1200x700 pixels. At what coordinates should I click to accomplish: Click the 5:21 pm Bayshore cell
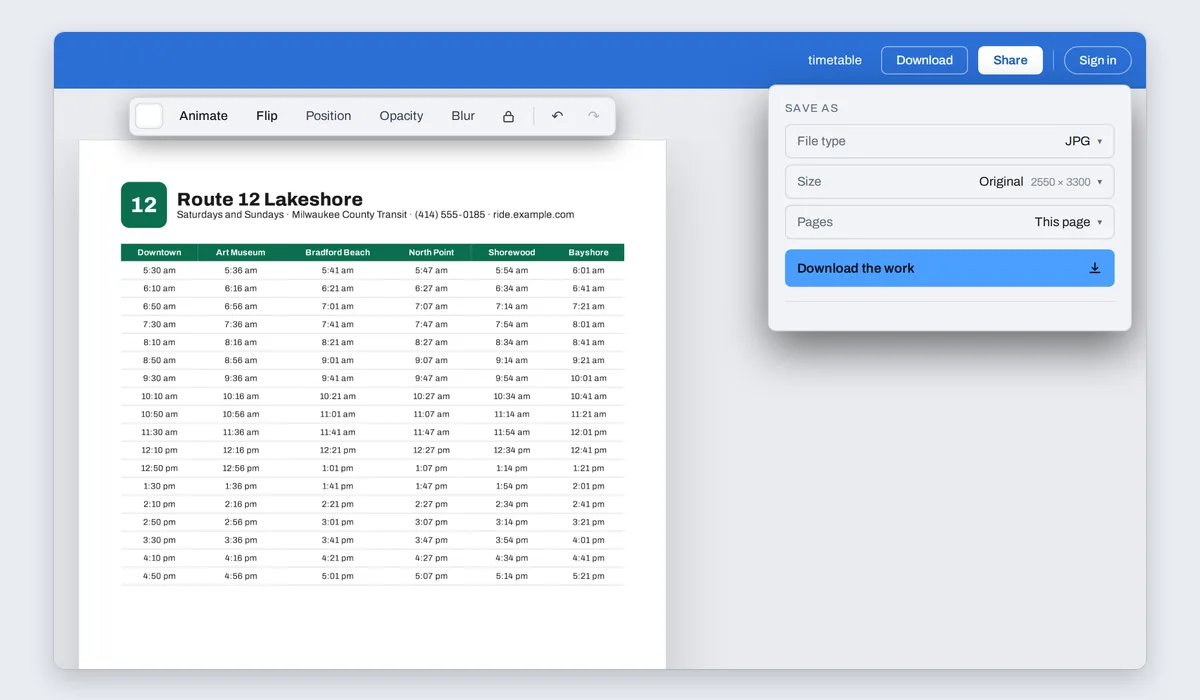[x=588, y=577]
